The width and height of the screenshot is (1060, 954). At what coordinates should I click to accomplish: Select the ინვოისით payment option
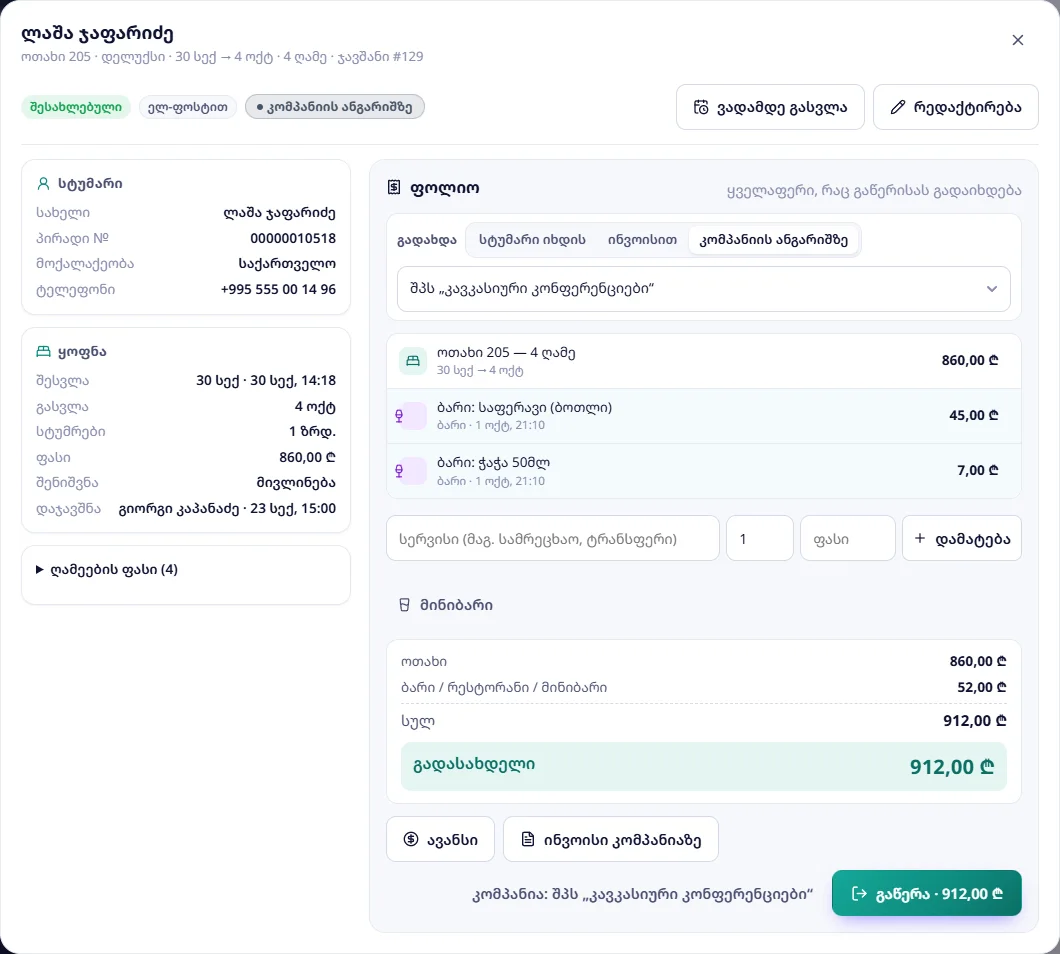click(642, 240)
